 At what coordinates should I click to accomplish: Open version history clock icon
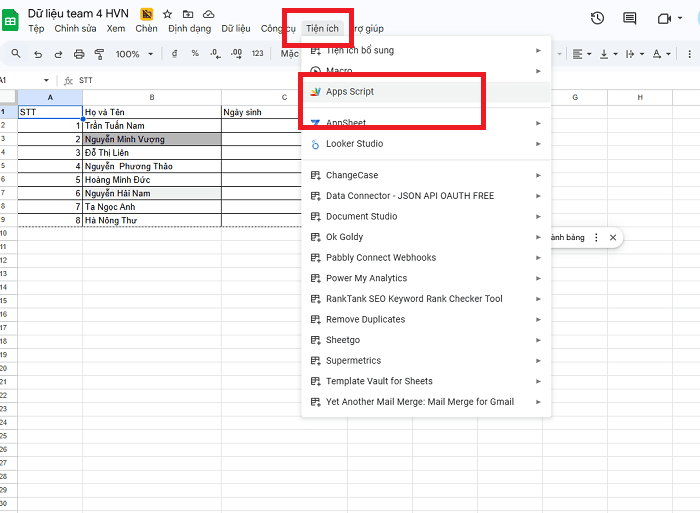(x=597, y=18)
